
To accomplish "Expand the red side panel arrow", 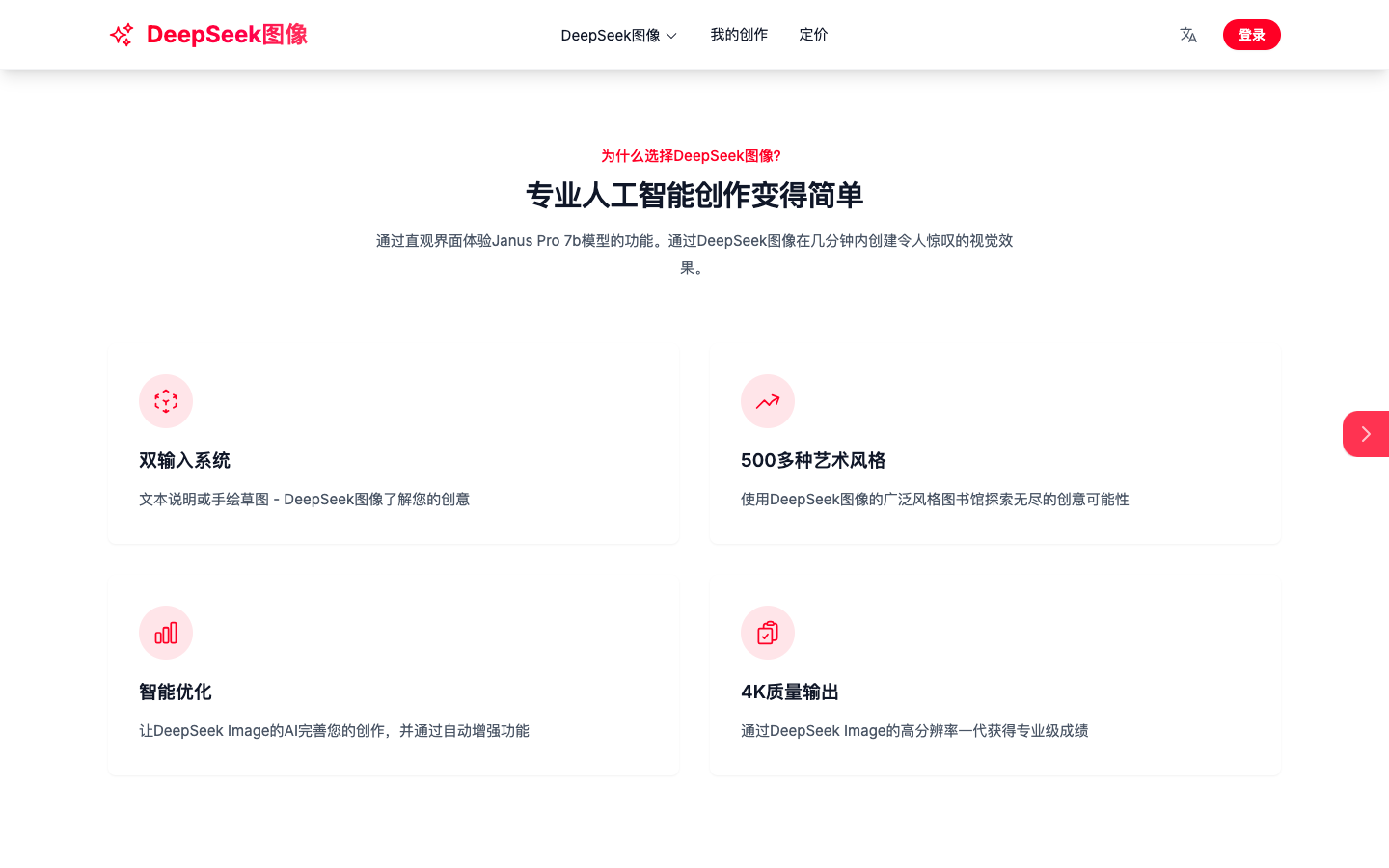I will (x=1366, y=434).
